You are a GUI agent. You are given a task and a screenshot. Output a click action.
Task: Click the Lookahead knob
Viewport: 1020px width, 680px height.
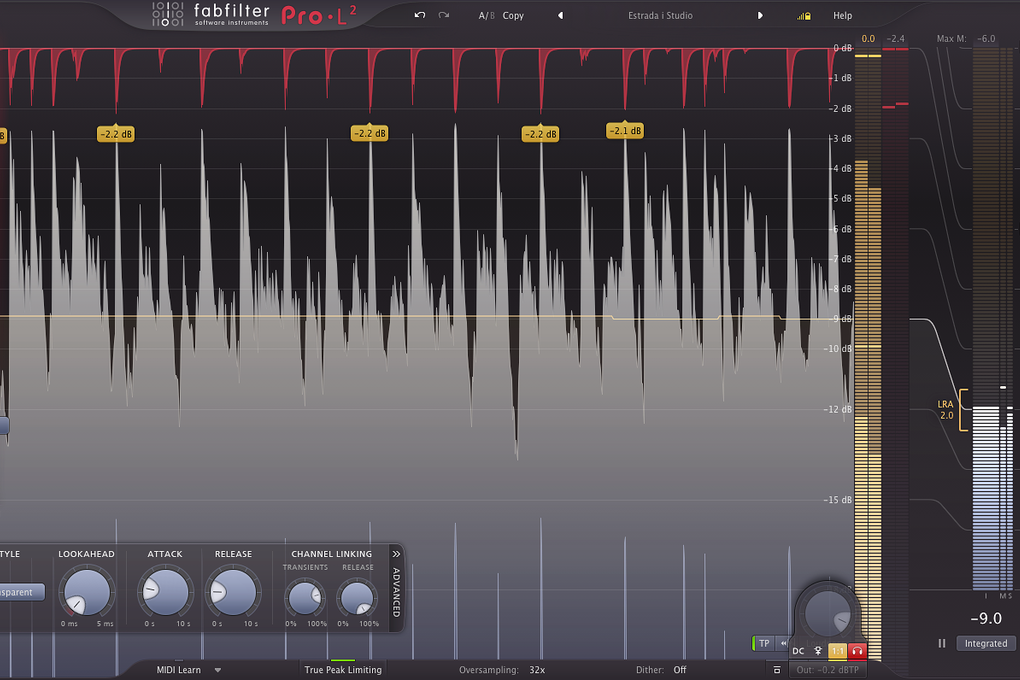pos(87,592)
